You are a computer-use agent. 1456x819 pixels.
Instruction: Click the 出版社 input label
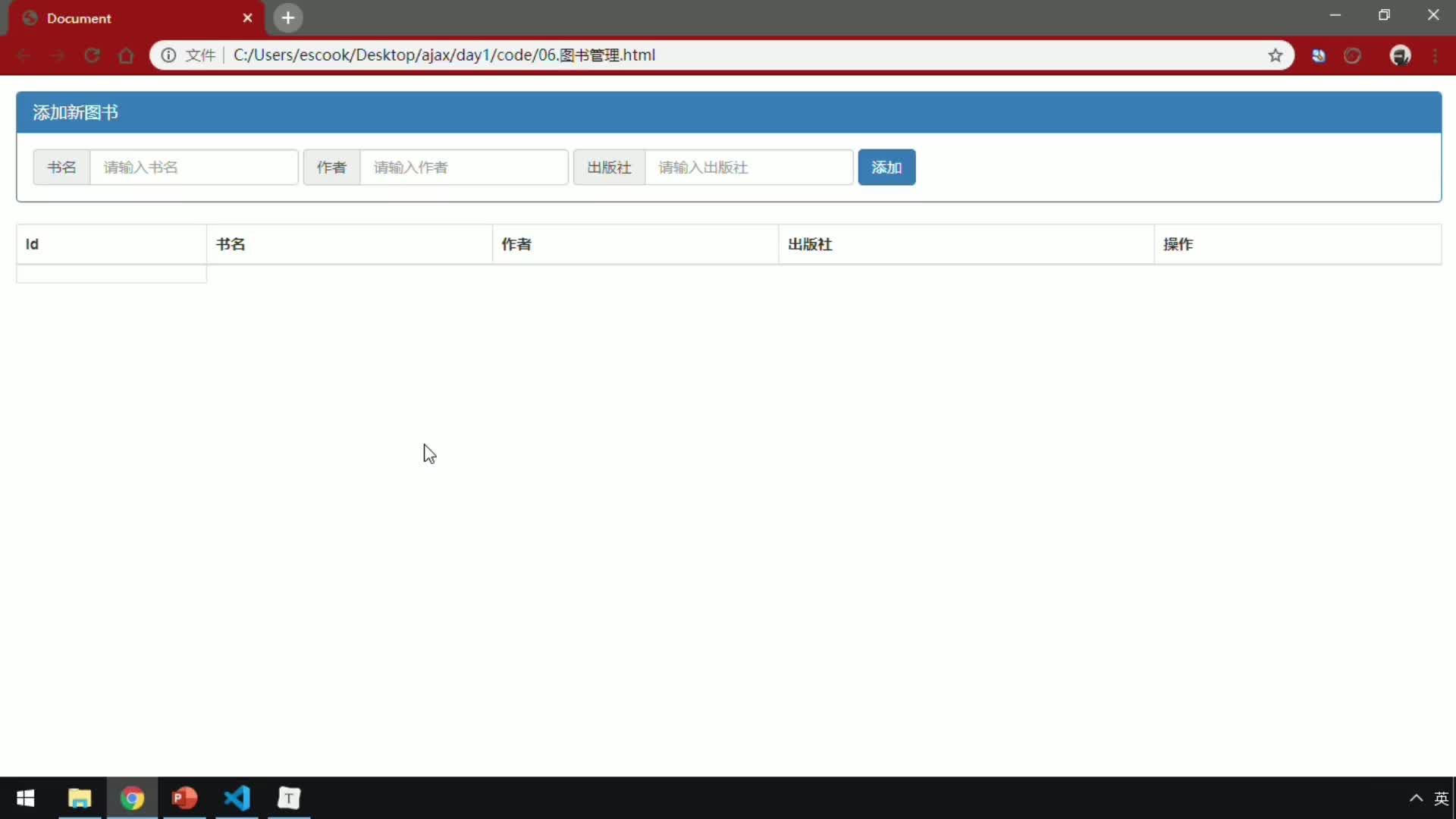(x=610, y=168)
